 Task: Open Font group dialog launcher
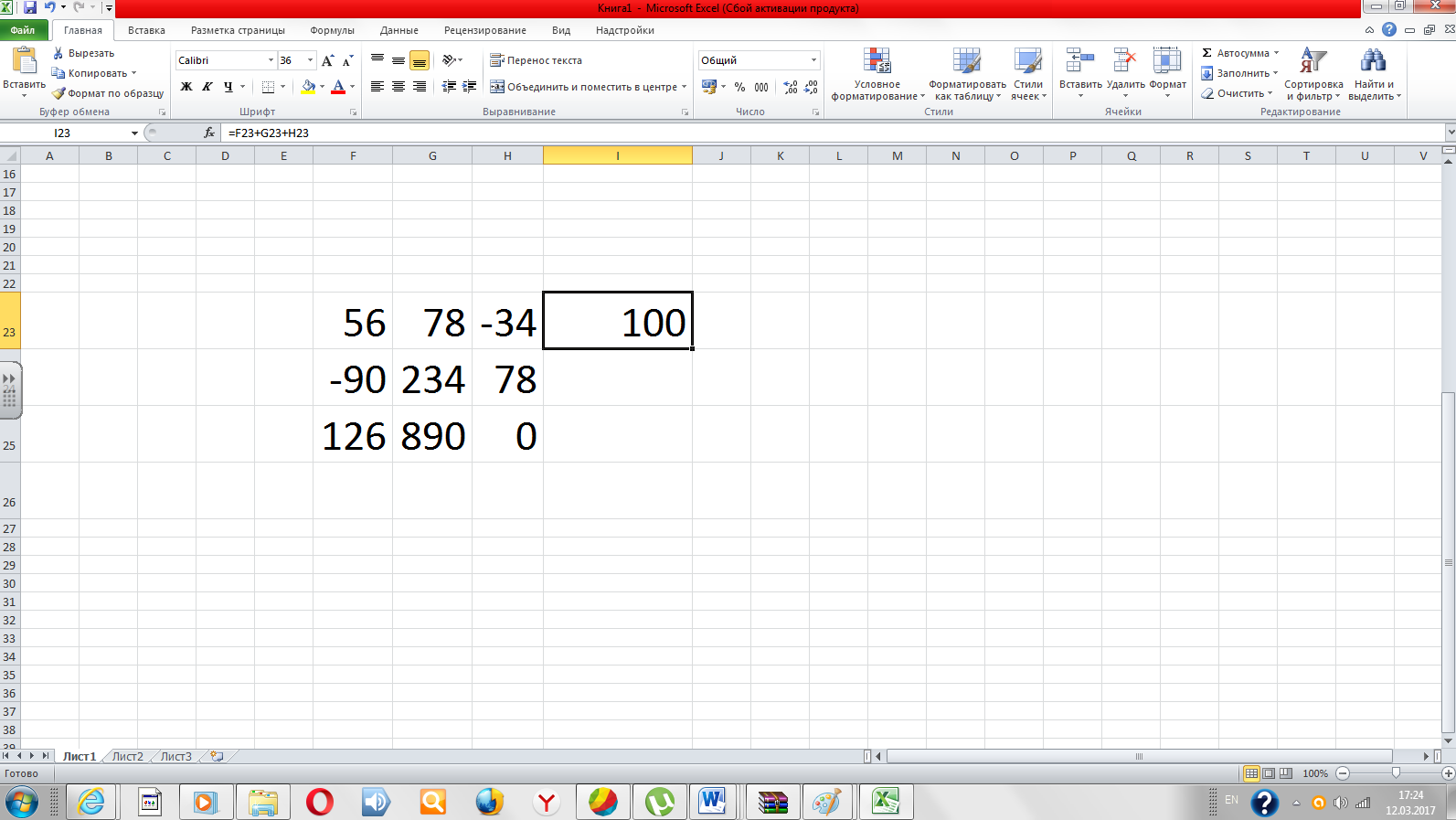pyautogui.click(x=353, y=112)
